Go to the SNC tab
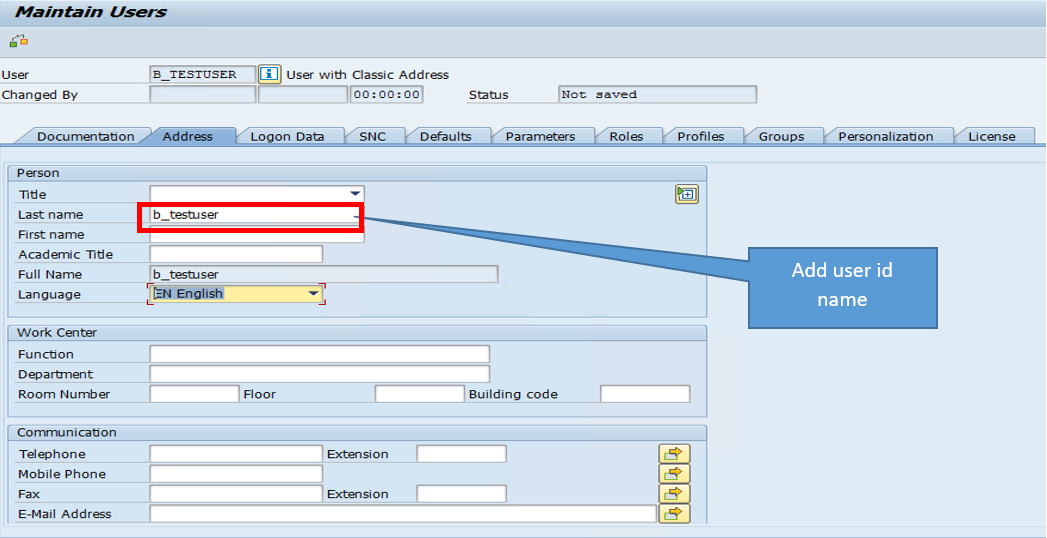 [372, 136]
